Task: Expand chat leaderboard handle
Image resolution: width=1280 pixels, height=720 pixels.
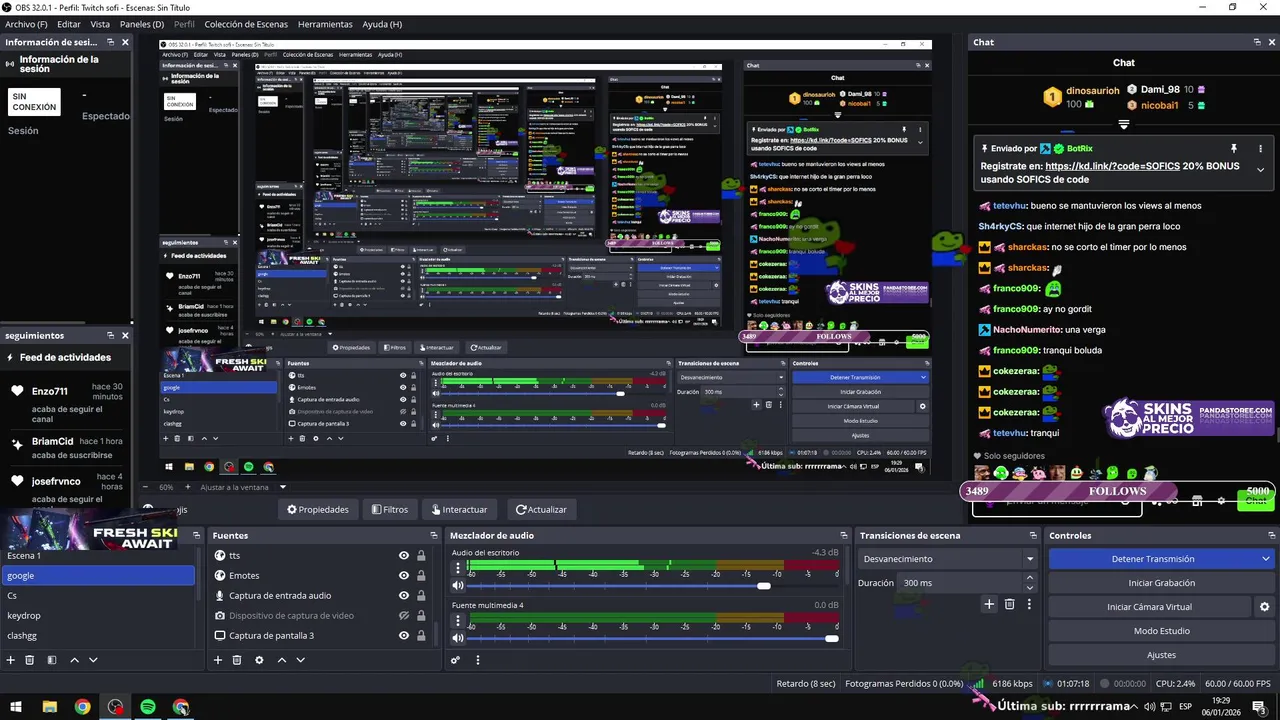Action: [x=1124, y=125]
